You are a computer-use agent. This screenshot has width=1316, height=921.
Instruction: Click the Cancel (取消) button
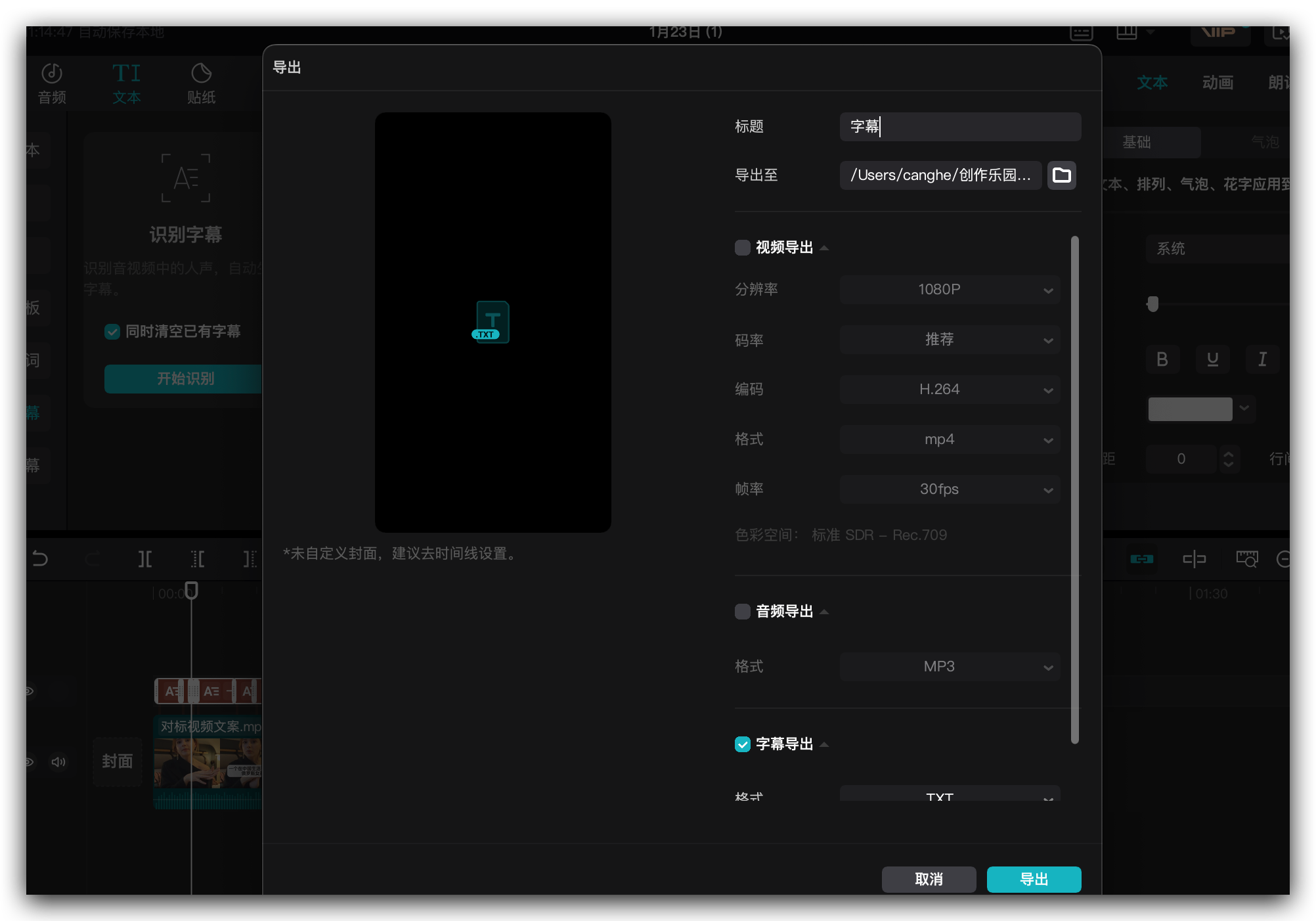click(x=929, y=880)
